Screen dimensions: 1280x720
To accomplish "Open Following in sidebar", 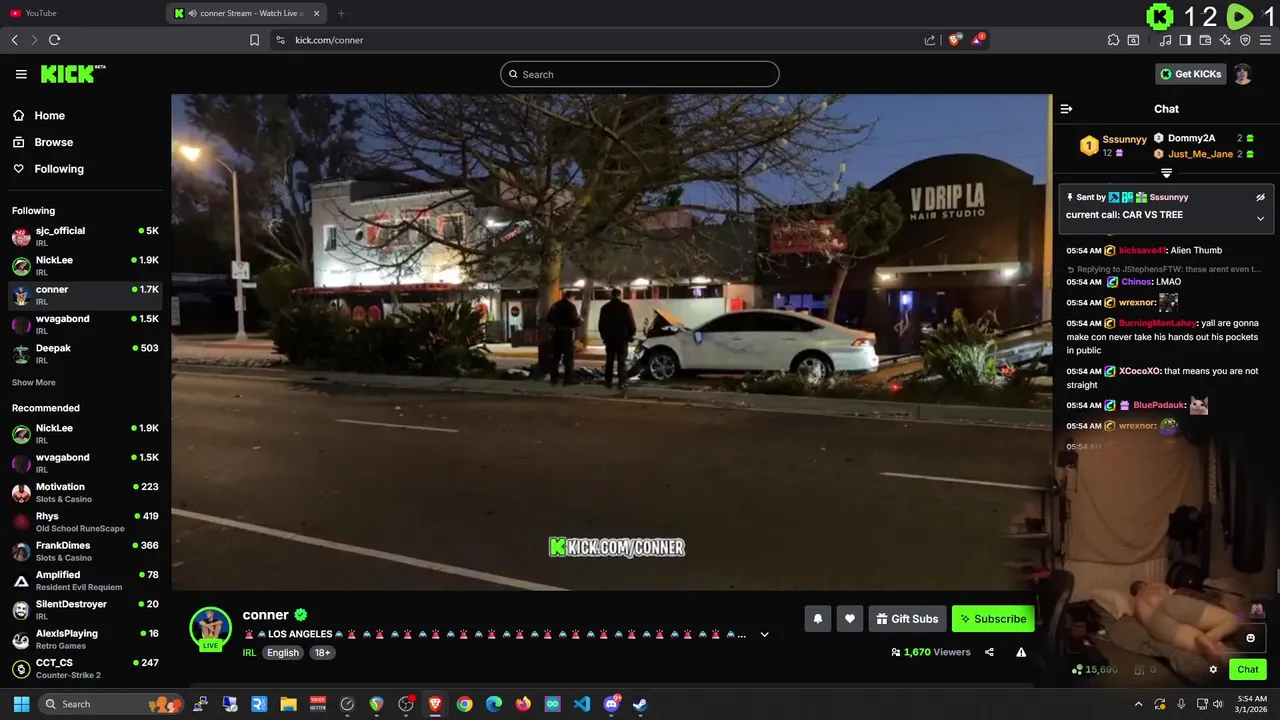I will point(59,169).
